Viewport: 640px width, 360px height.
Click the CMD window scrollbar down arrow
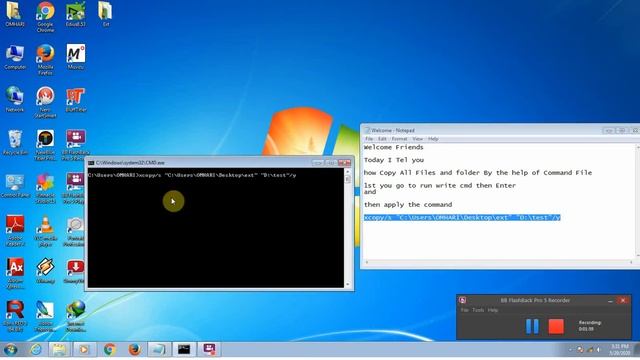click(348, 284)
